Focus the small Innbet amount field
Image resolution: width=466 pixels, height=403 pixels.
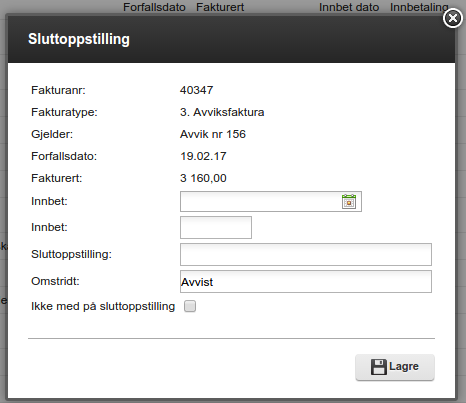pyautogui.click(x=216, y=227)
